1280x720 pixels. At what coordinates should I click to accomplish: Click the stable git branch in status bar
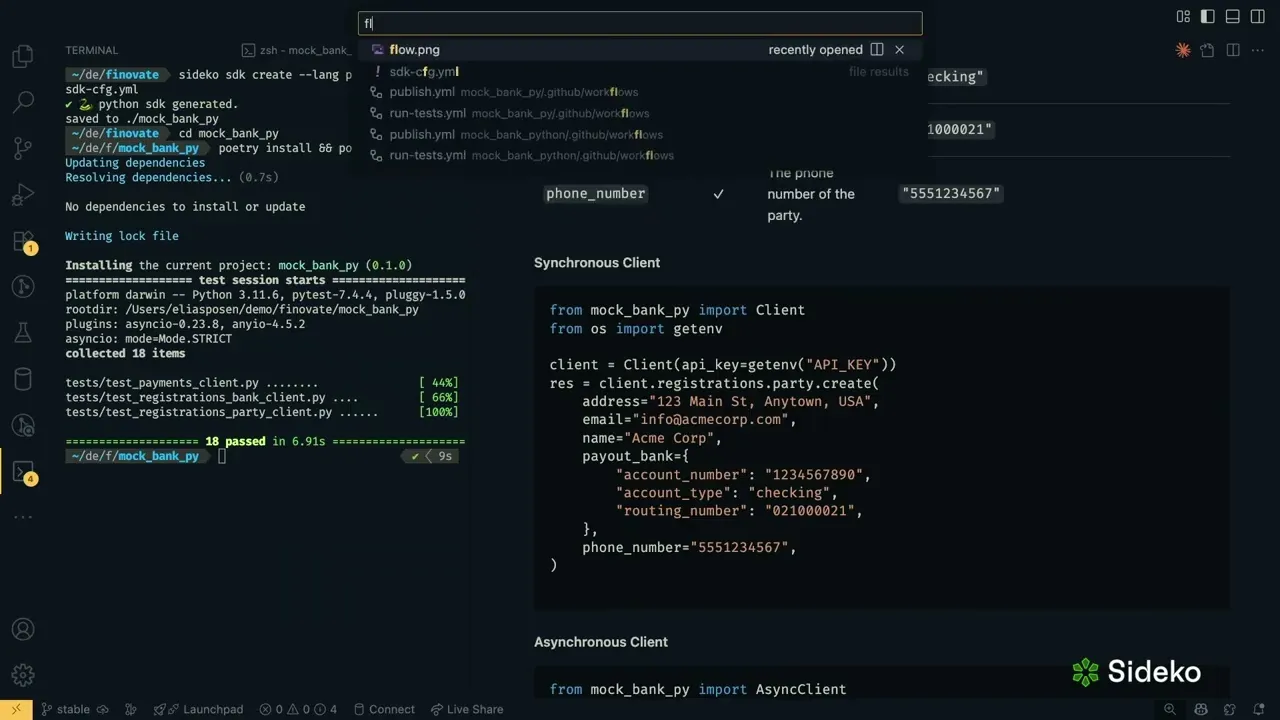click(65, 709)
